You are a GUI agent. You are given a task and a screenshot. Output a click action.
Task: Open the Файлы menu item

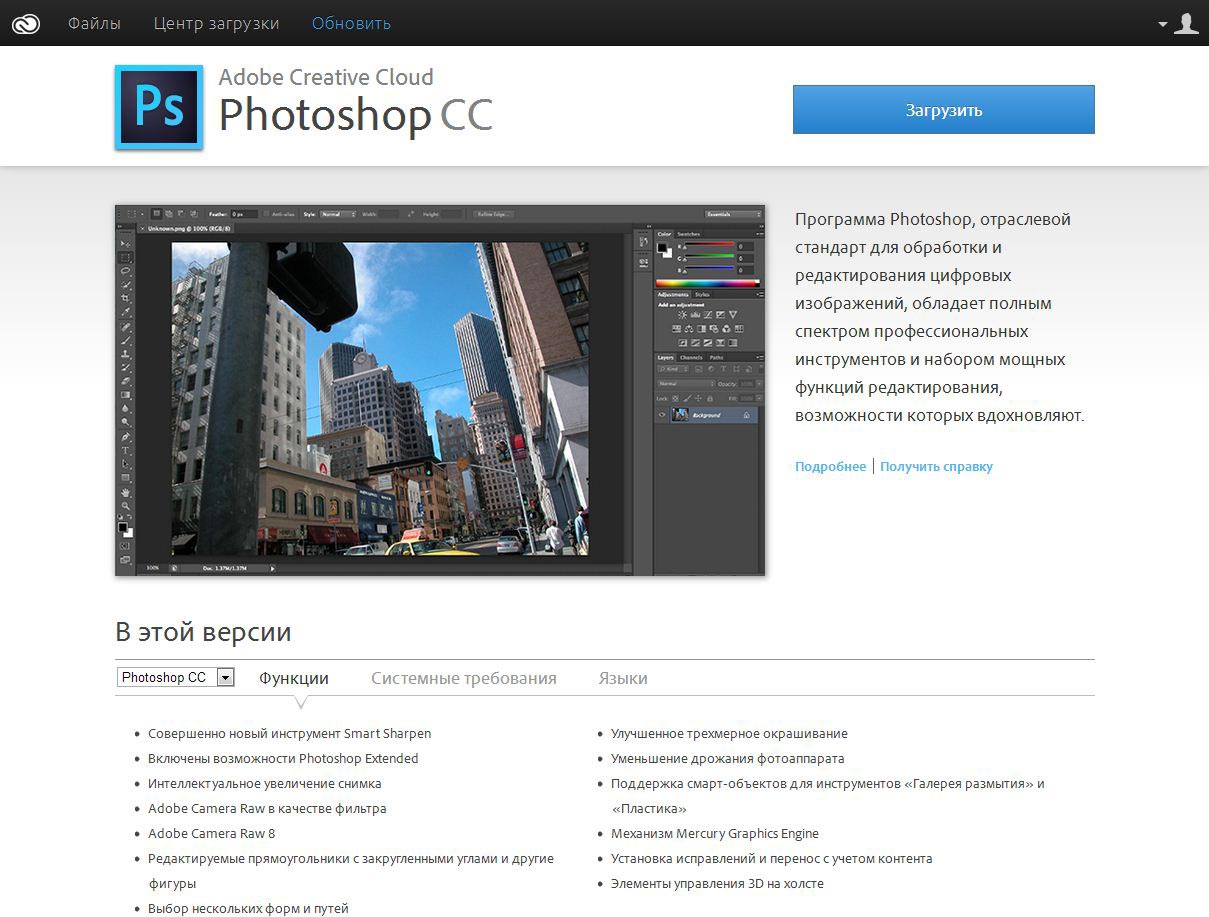click(x=94, y=23)
